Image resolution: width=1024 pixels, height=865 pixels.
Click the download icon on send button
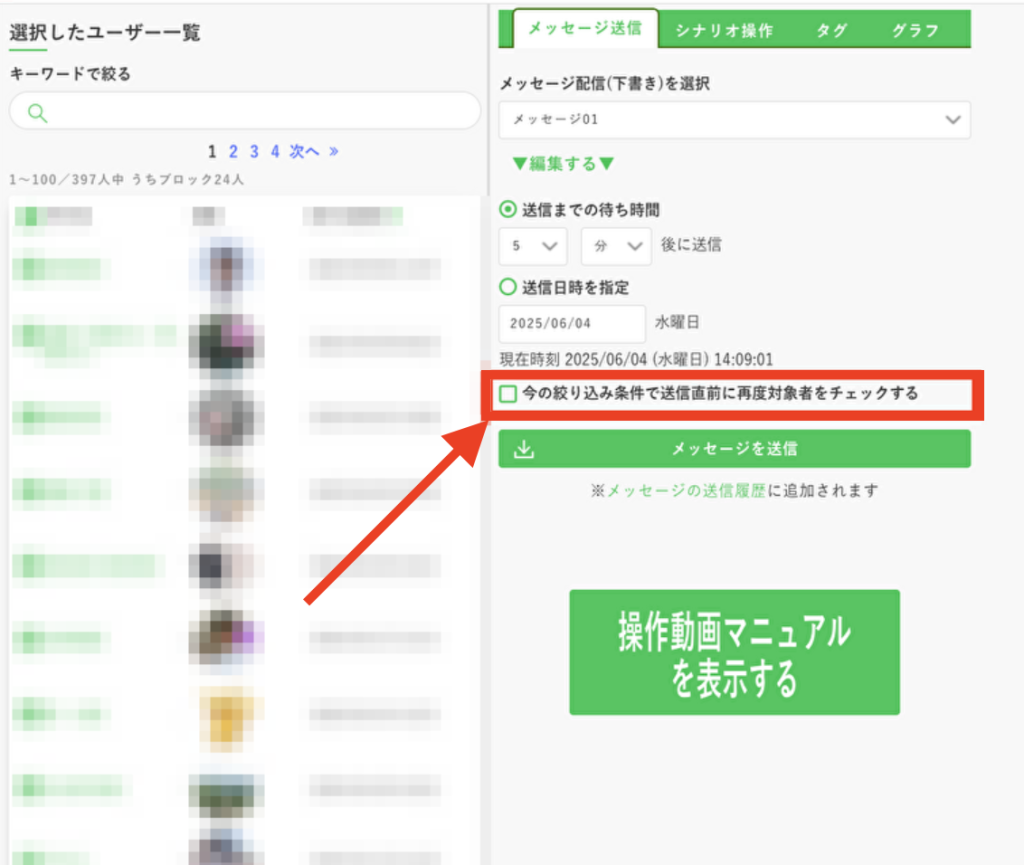[x=524, y=449]
